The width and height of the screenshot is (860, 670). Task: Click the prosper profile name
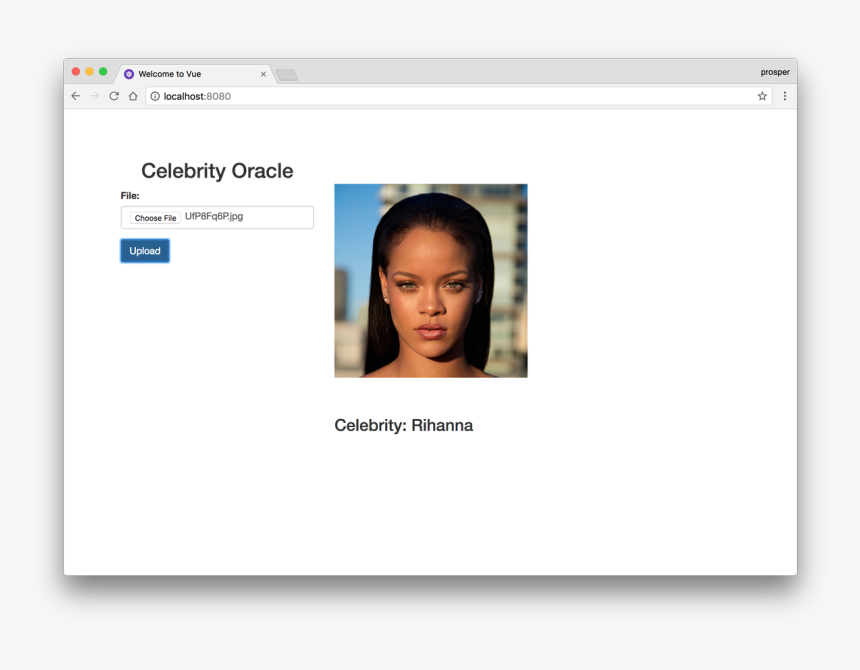[775, 71]
